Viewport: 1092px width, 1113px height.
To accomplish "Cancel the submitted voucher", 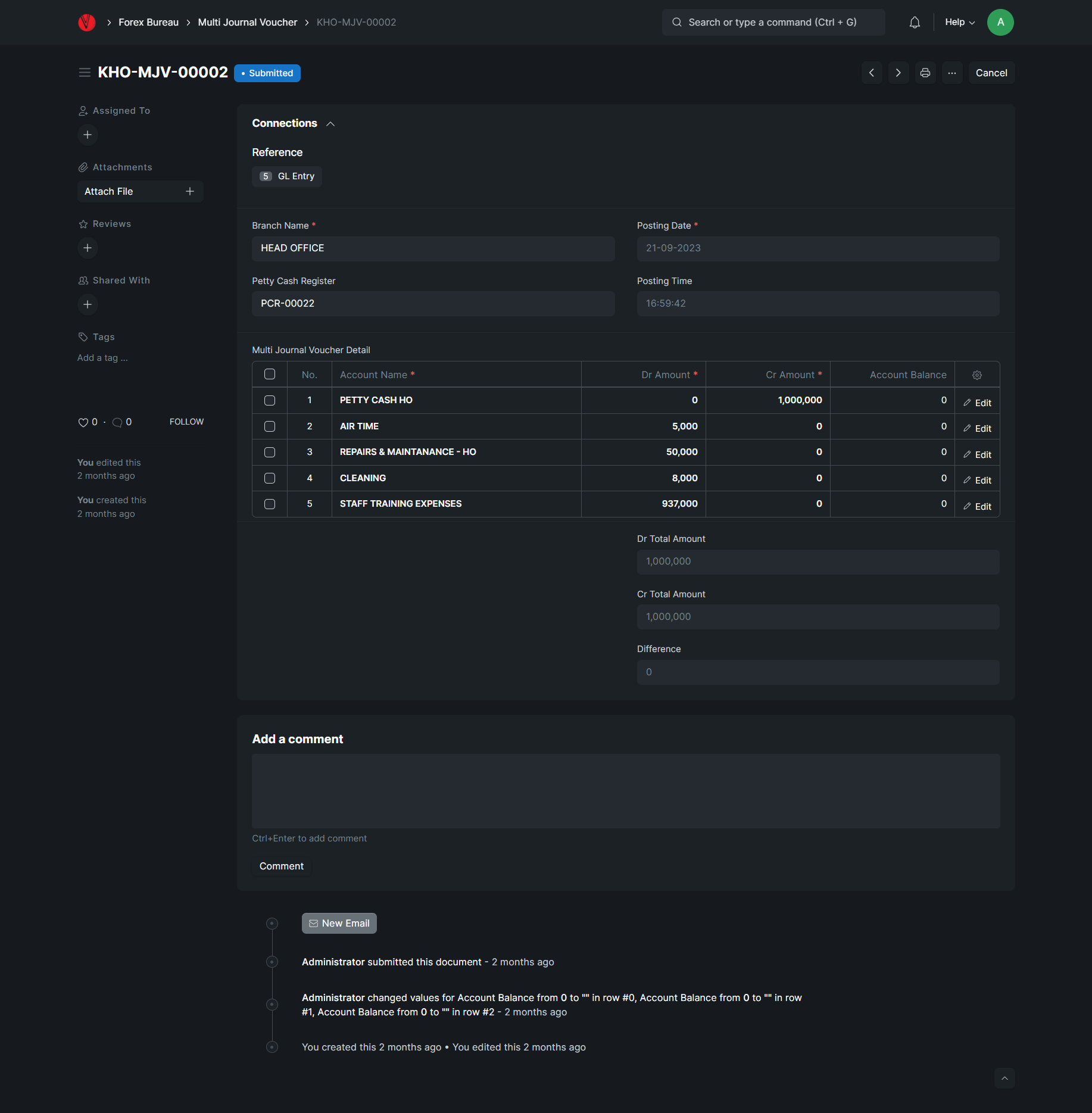I will click(x=991, y=73).
